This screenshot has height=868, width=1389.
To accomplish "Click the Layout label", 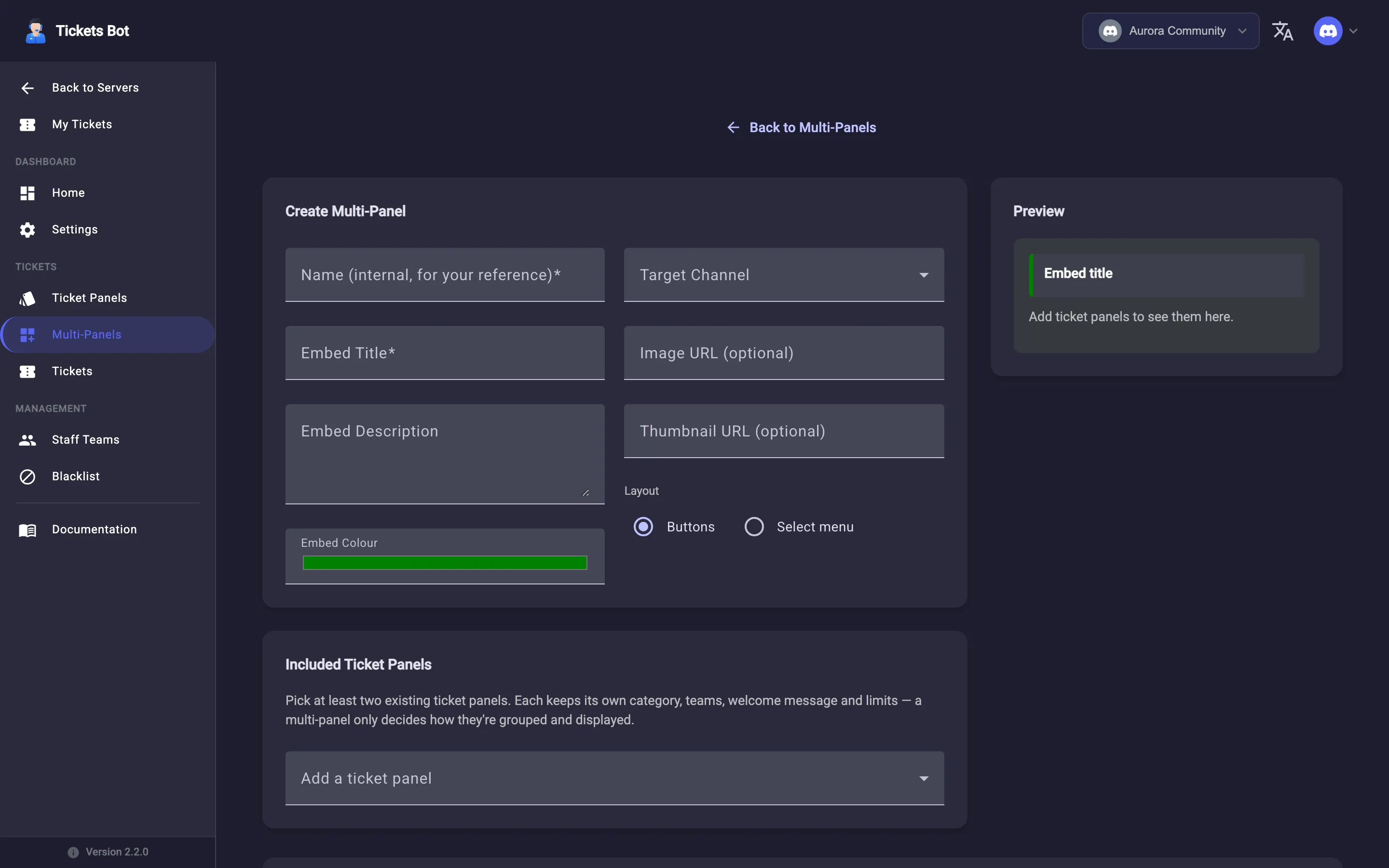I will click(x=641, y=491).
